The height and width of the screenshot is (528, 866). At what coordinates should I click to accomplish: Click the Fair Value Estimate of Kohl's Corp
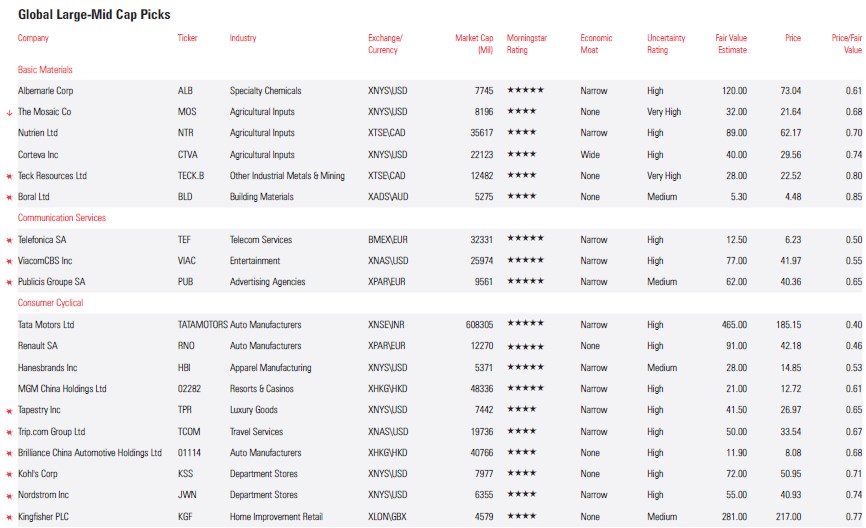click(734, 474)
